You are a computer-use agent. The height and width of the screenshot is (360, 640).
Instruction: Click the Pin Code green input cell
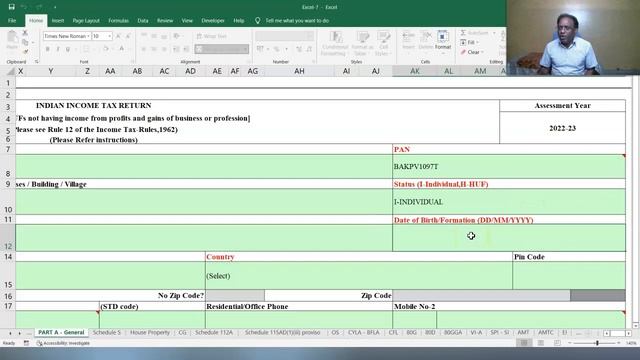tap(569, 276)
